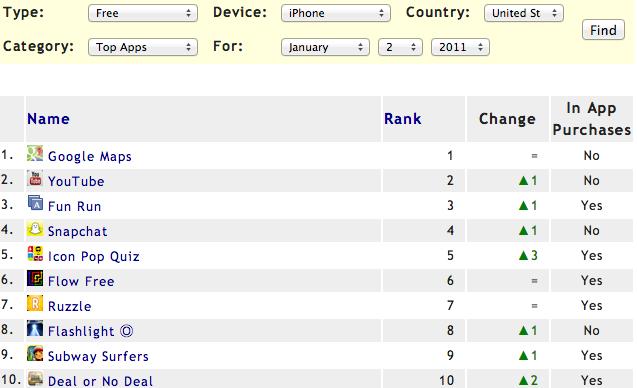Image resolution: width=637 pixels, height=388 pixels.
Task: Click the Google Maps app icon
Action: 35,154
